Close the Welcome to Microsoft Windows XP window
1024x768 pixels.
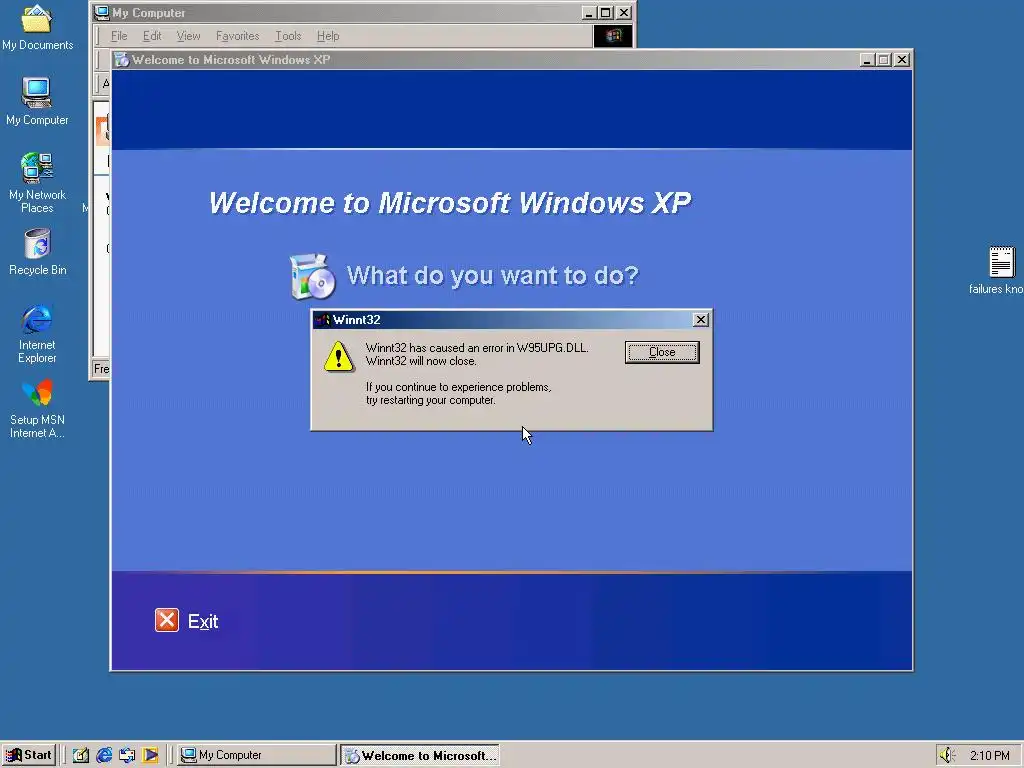click(x=902, y=59)
